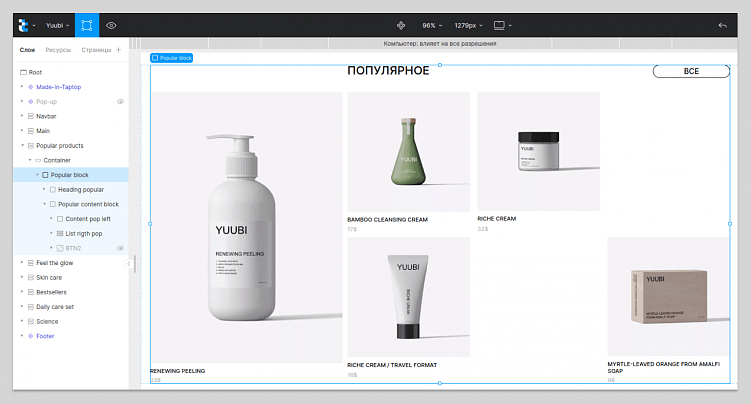Screen dimensions: 751x404
Task: Click the Science section icon
Action: tap(31, 322)
